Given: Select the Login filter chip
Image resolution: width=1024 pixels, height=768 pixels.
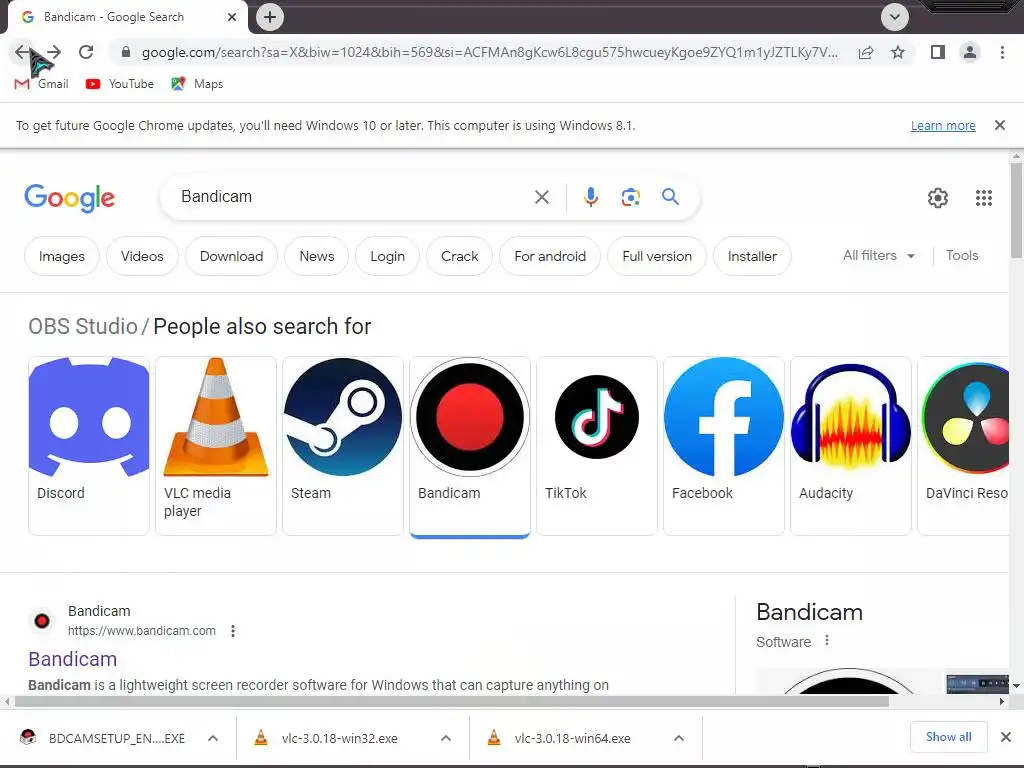Looking at the screenshot, I should pyautogui.click(x=388, y=257).
